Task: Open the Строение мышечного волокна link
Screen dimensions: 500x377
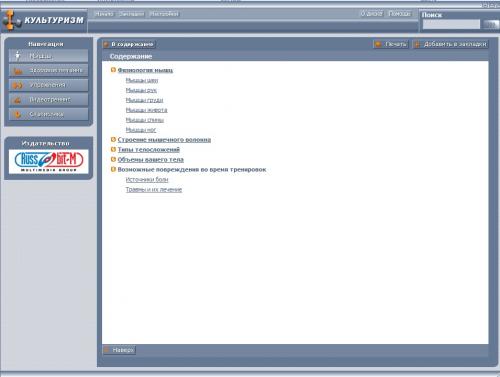Action: tap(164, 139)
